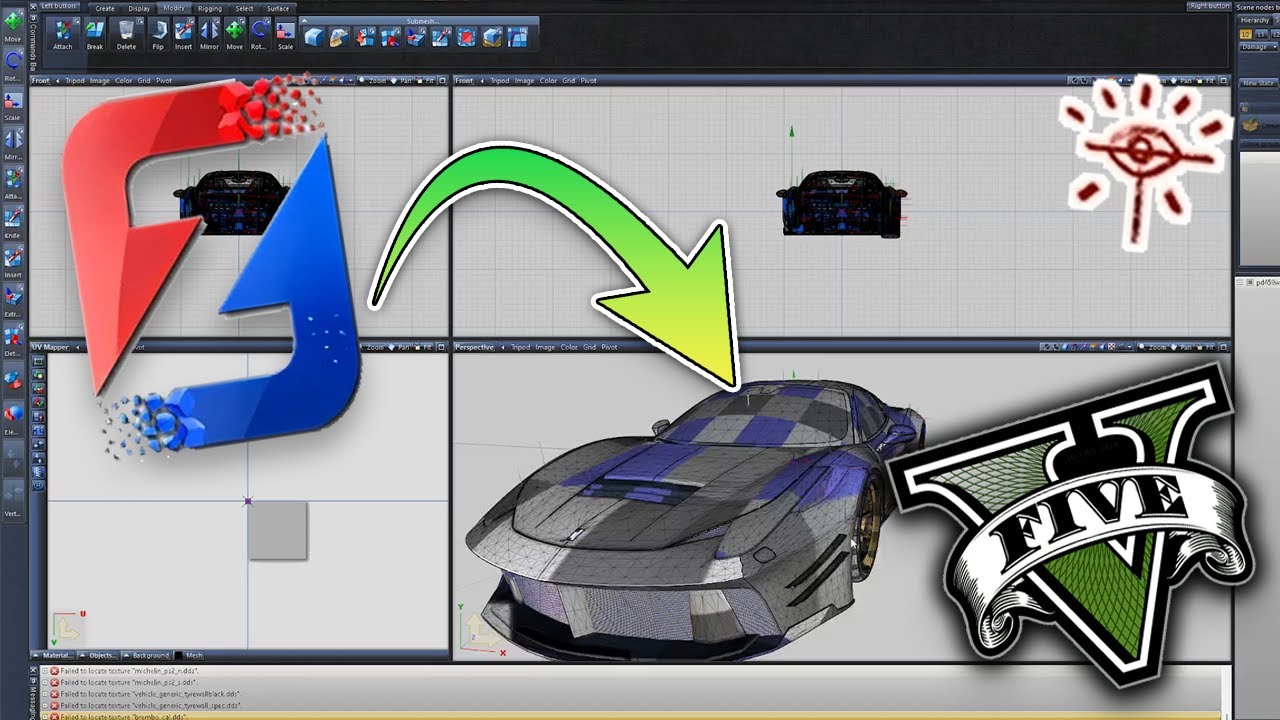Click the first Submesh cube icon
The width and height of the screenshot is (1280, 720).
click(314, 37)
